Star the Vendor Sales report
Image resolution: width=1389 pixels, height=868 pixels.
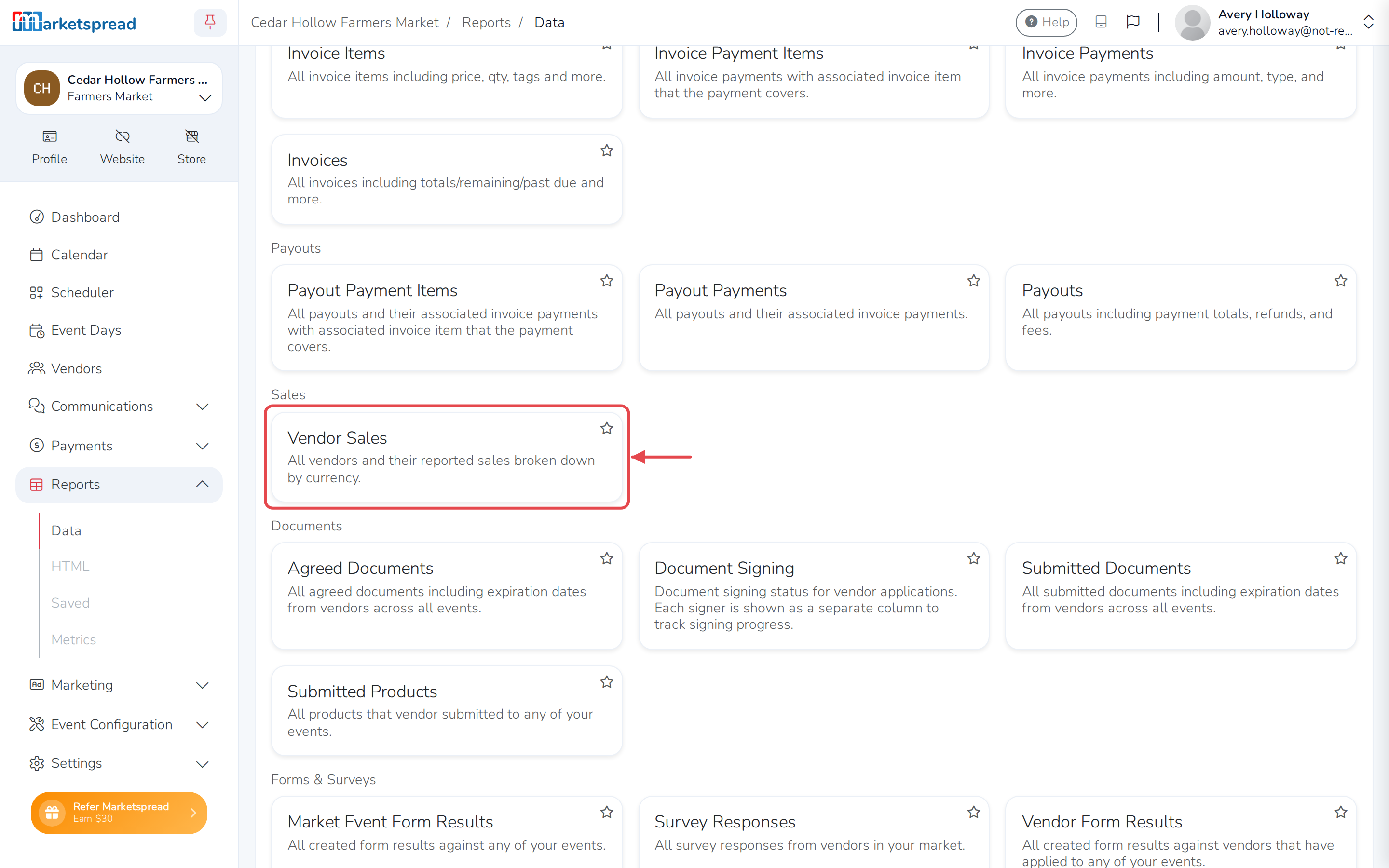(x=607, y=429)
